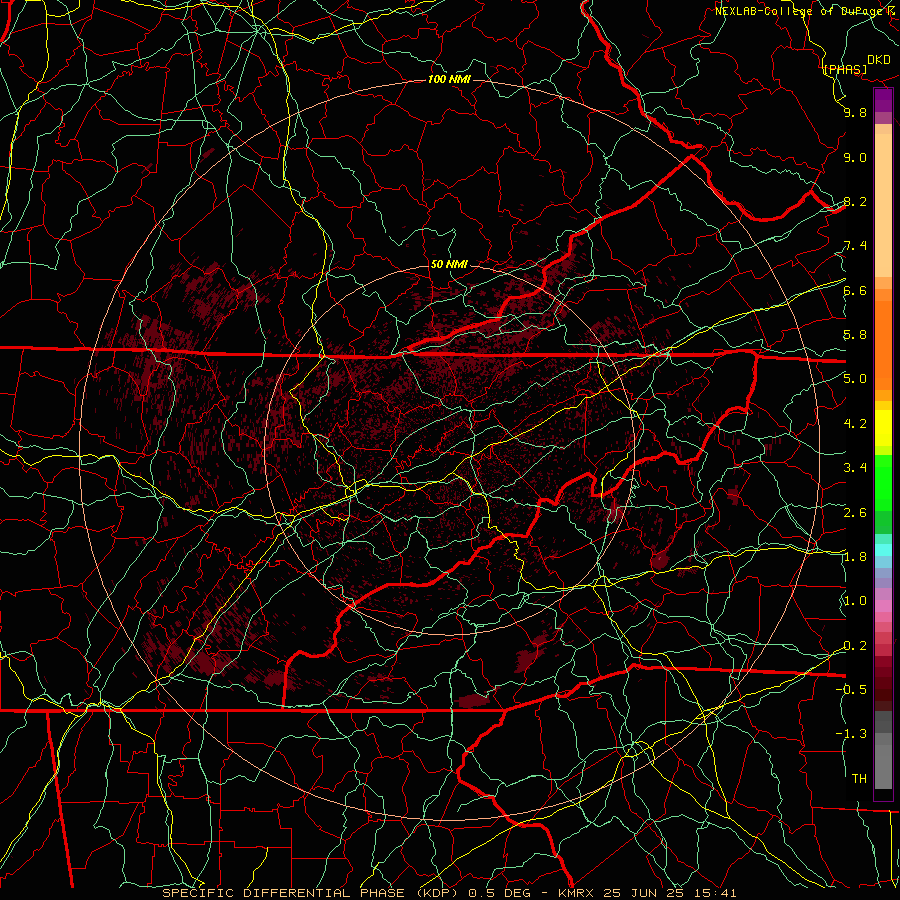The width and height of the screenshot is (900, 900).
Task: Click the 1.0 legend value
Action: 855,601
